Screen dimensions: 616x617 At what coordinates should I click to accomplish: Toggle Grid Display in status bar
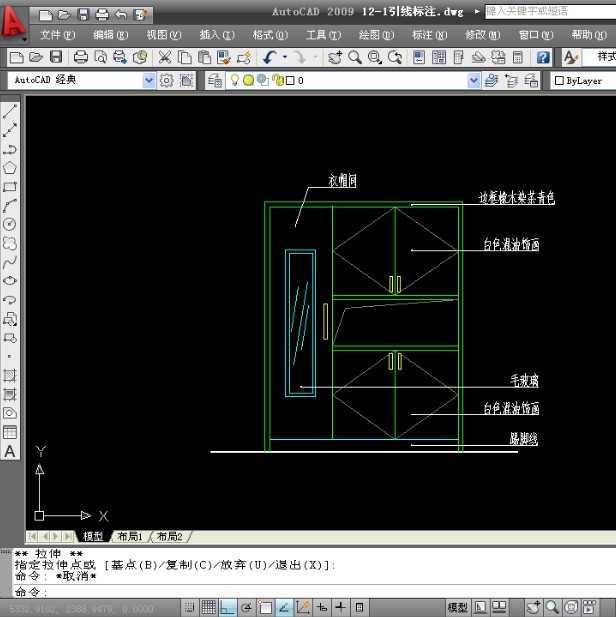pos(208,607)
